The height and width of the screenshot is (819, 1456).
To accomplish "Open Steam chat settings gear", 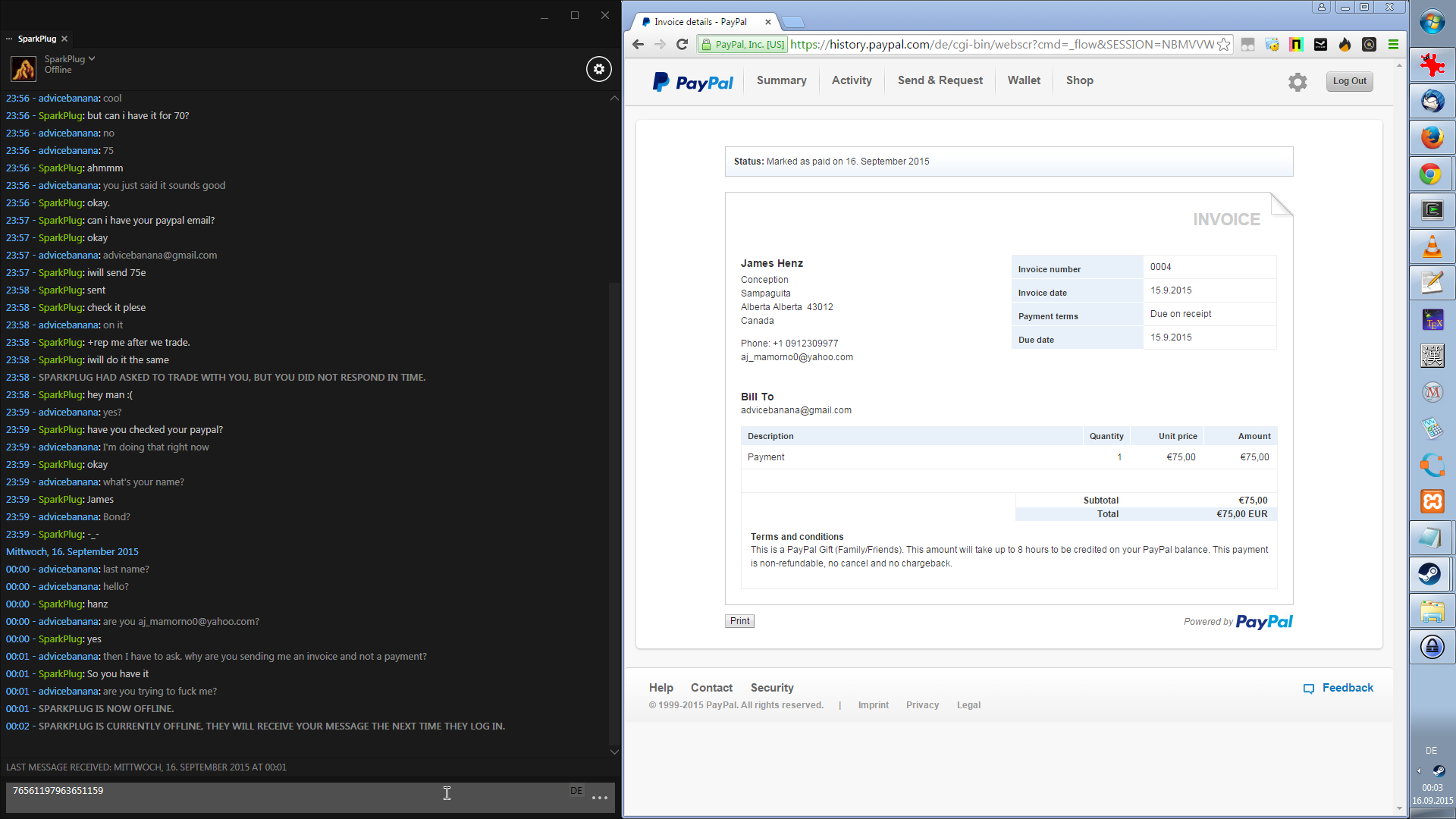I will (x=599, y=69).
